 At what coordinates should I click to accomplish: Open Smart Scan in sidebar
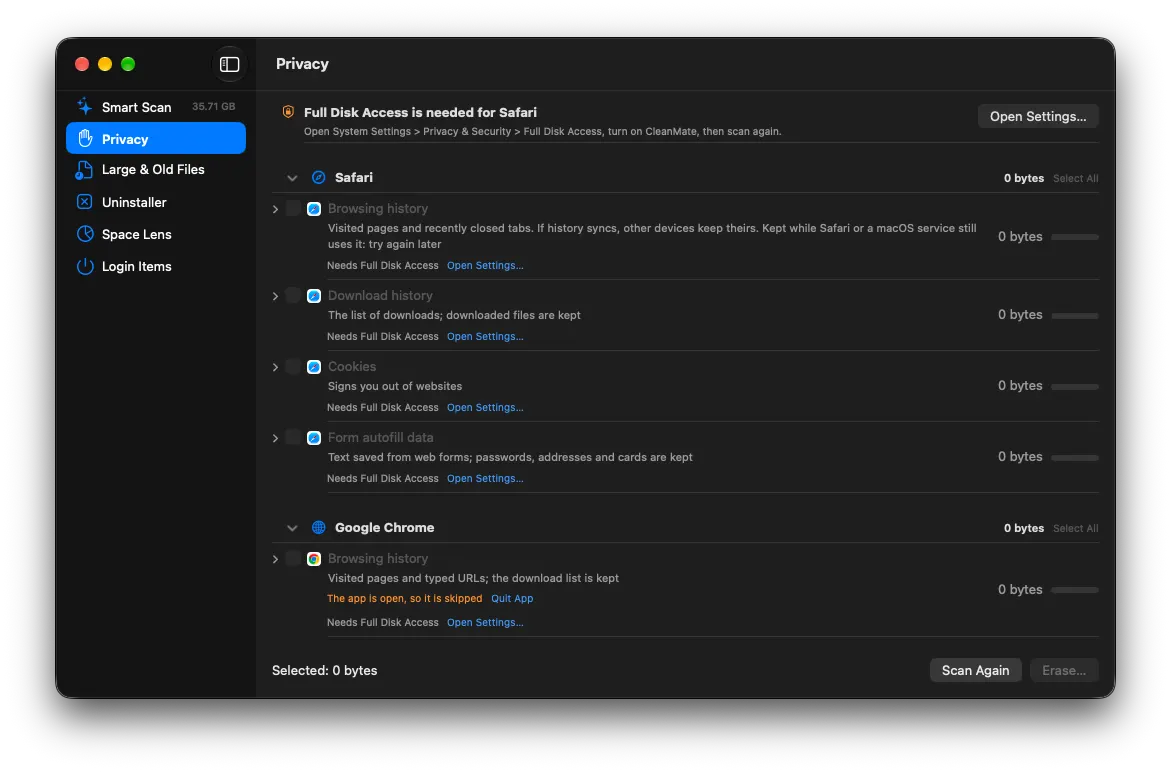(x=155, y=107)
